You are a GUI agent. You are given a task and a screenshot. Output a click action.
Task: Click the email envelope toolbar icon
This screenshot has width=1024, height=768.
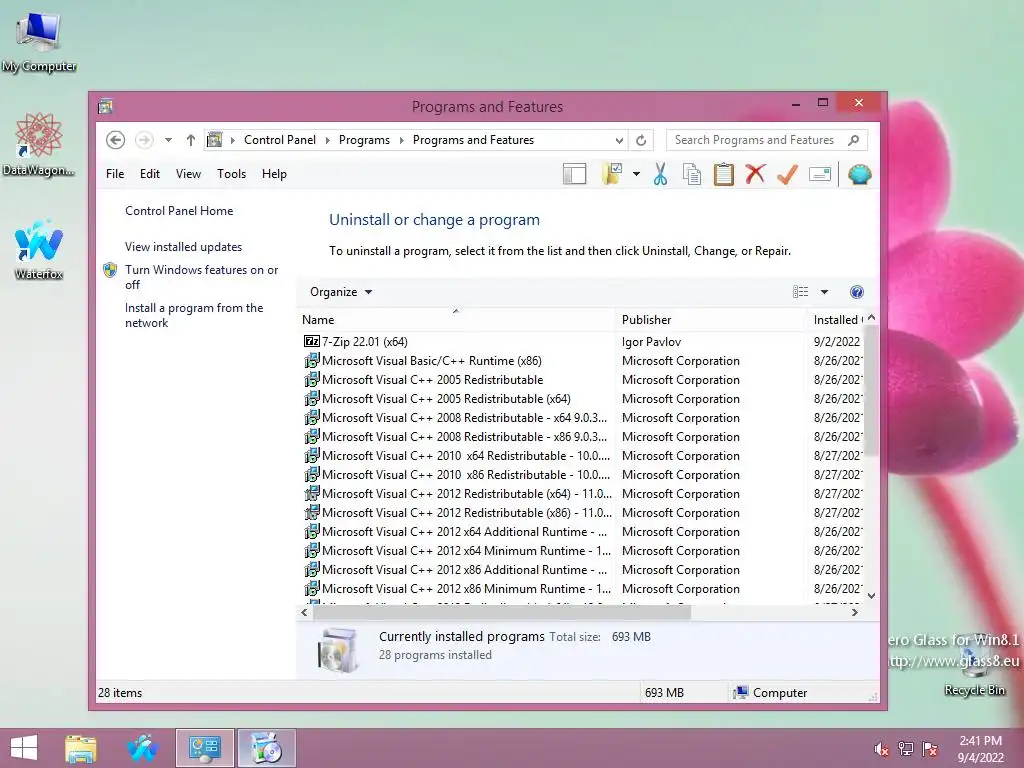click(820, 174)
